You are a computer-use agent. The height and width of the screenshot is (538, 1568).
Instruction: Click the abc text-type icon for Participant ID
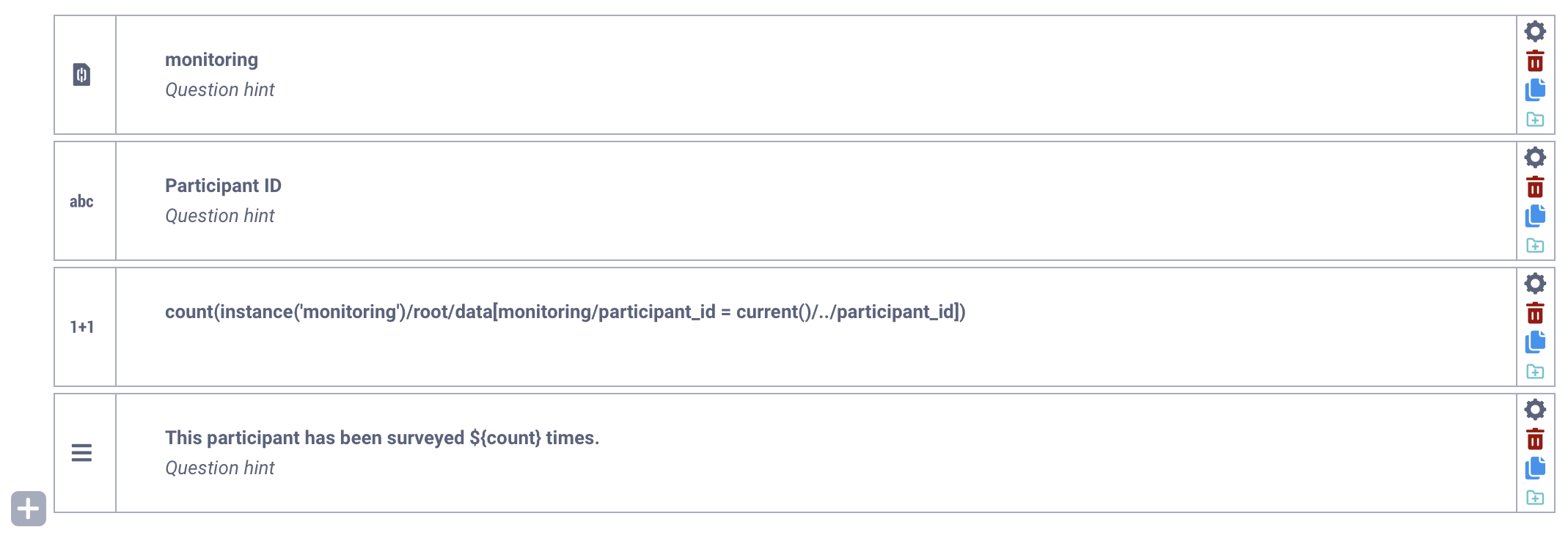[81, 201]
